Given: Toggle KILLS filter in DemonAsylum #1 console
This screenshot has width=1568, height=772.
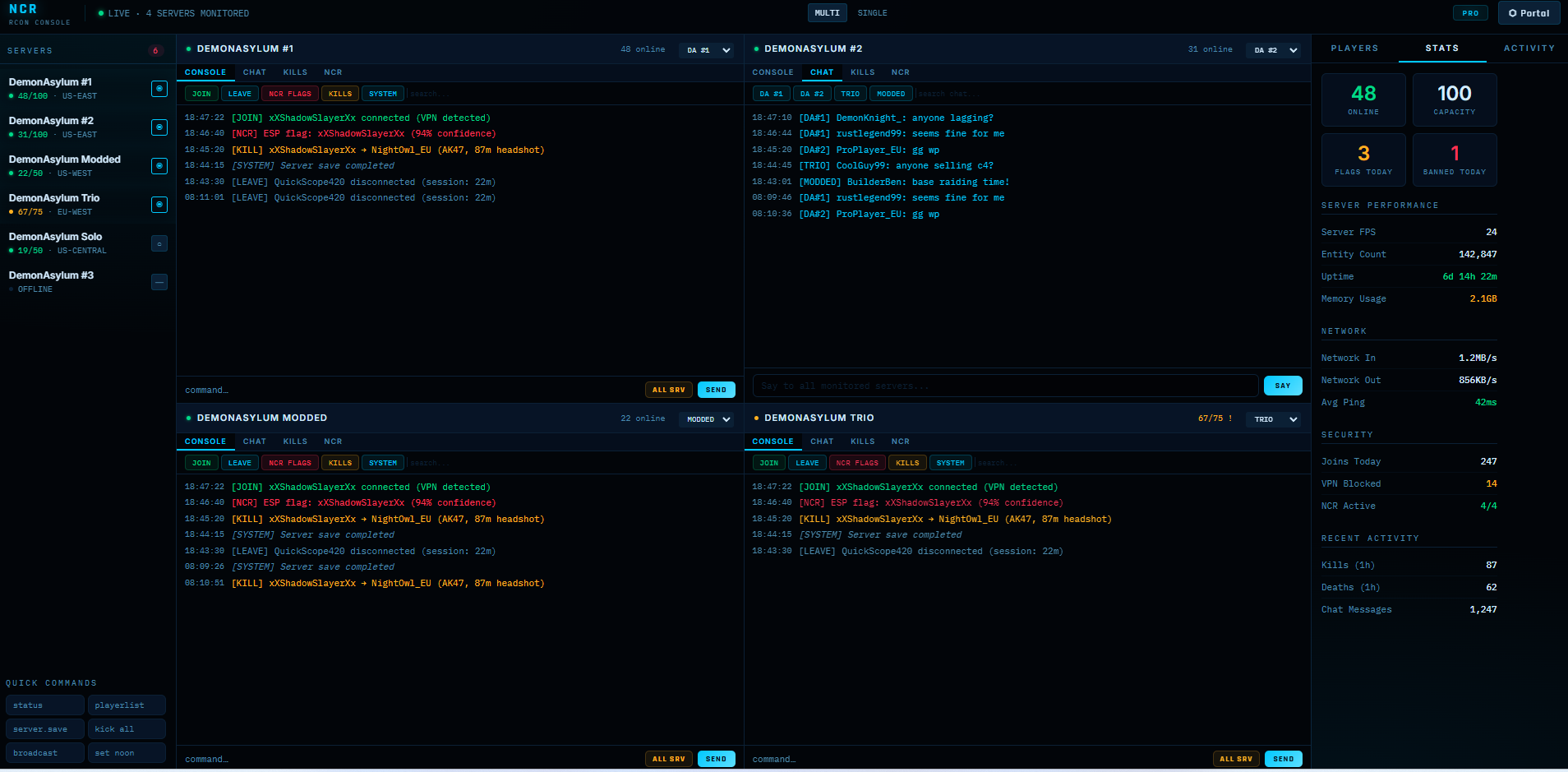Looking at the screenshot, I should pos(340,94).
